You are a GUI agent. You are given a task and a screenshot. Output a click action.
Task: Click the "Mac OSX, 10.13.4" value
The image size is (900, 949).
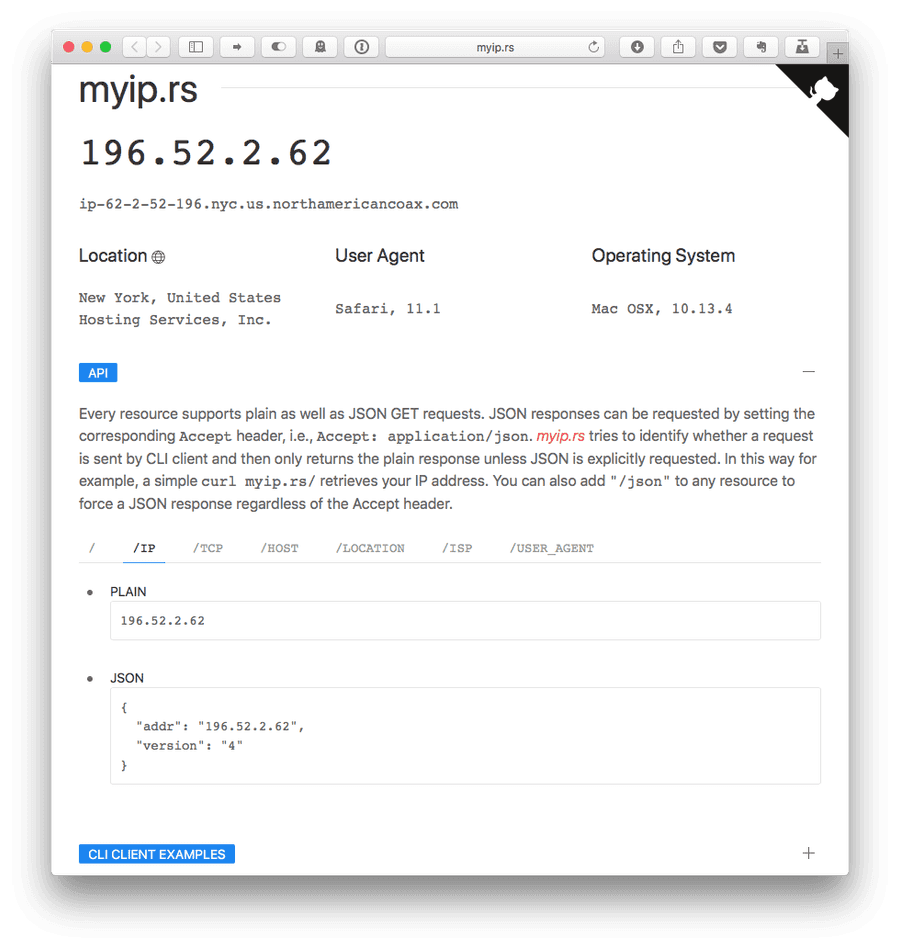point(662,309)
